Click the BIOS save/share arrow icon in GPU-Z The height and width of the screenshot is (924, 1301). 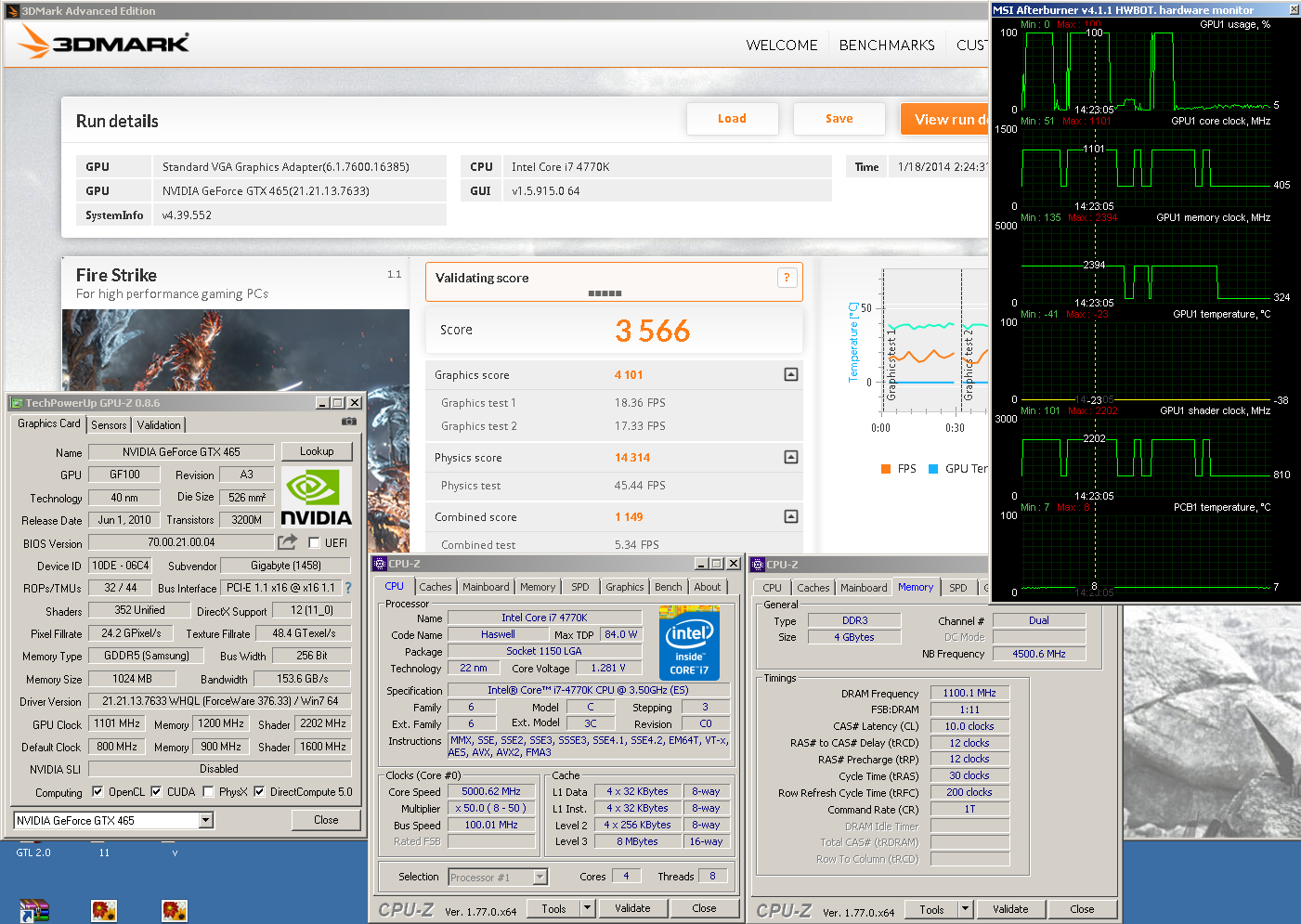[288, 541]
